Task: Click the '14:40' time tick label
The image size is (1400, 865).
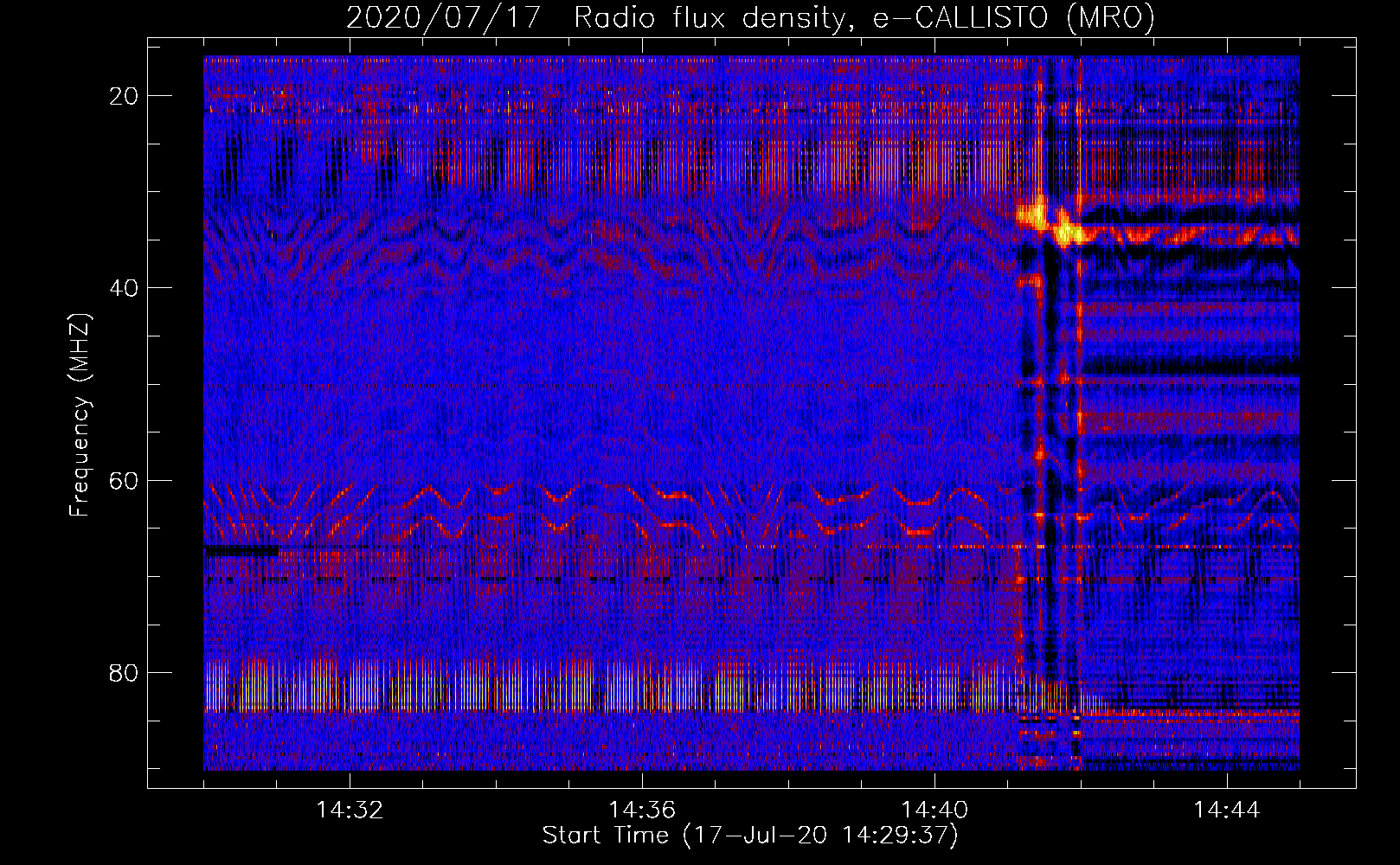Action: point(934,811)
